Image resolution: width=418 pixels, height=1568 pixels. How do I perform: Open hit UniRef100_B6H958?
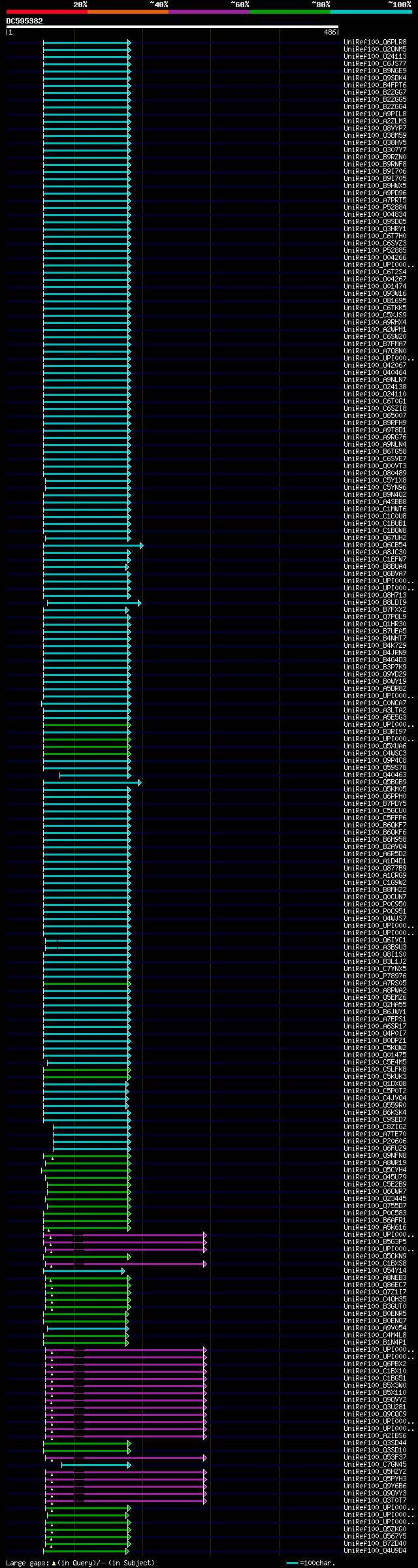[x=375, y=840]
